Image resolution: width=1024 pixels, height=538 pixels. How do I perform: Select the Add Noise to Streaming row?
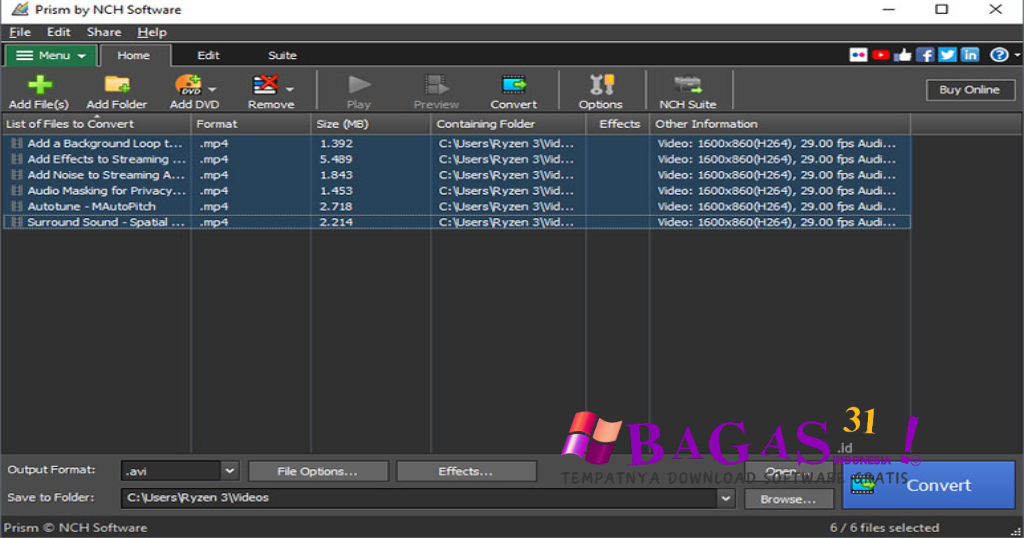click(456, 175)
